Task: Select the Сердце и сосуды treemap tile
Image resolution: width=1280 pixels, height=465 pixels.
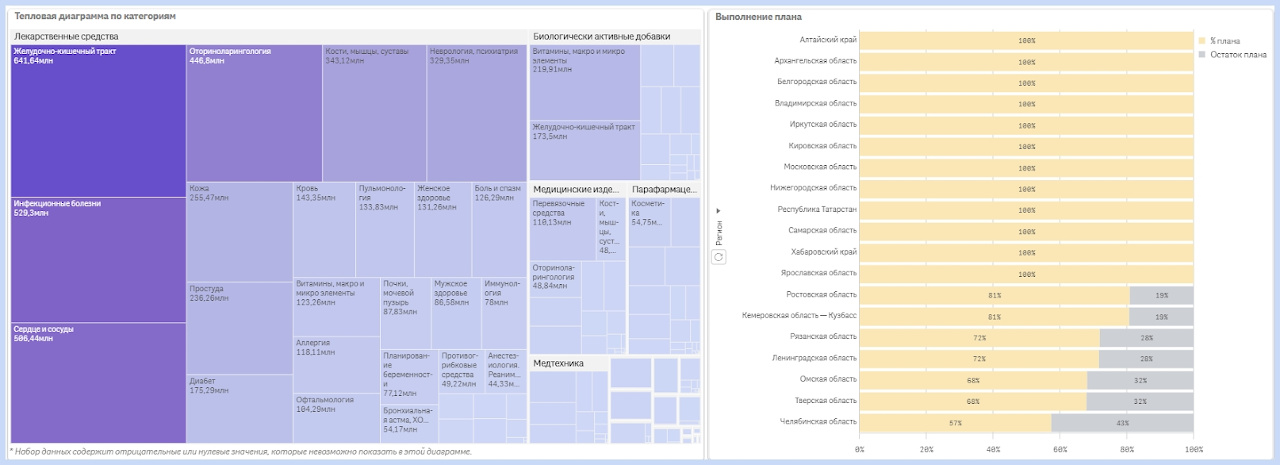Action: point(98,383)
